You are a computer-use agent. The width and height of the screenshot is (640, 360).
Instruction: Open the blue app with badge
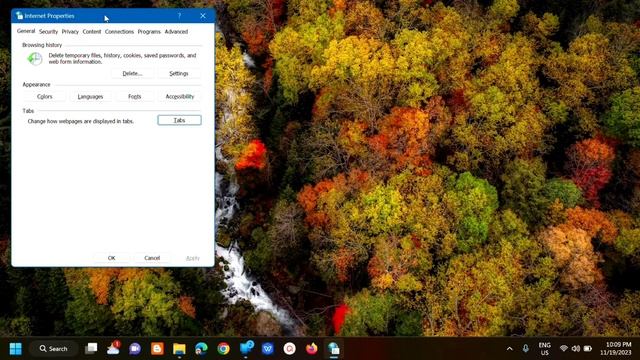pyautogui.click(x=246, y=348)
